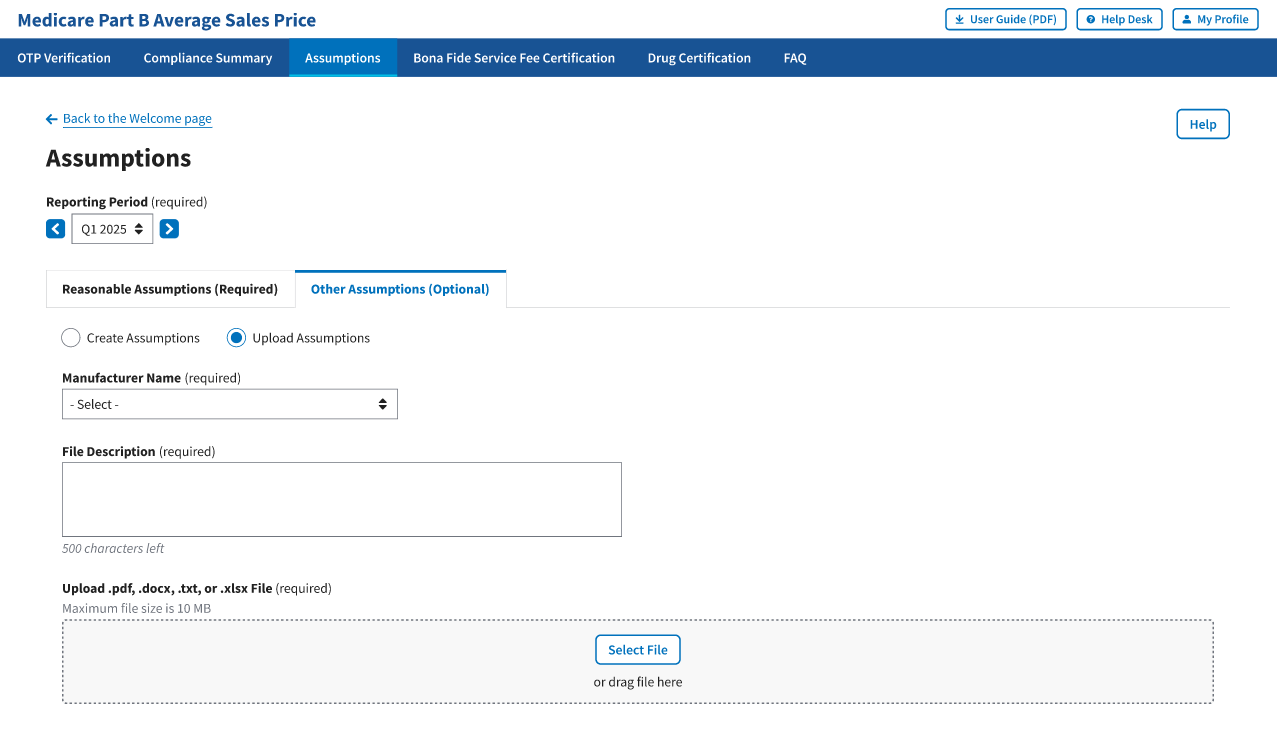Click the Help Desk button
Viewport: 1277px width, 732px height.
point(1119,19)
